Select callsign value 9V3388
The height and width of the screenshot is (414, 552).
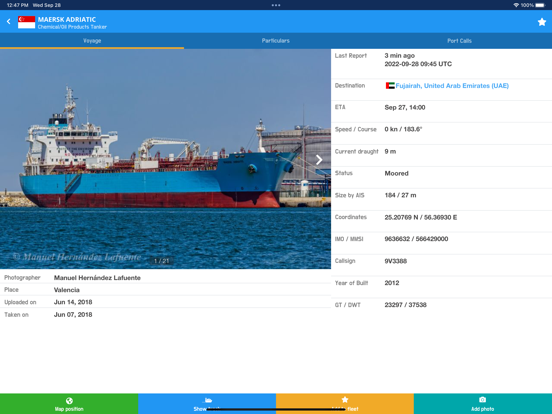point(395,261)
